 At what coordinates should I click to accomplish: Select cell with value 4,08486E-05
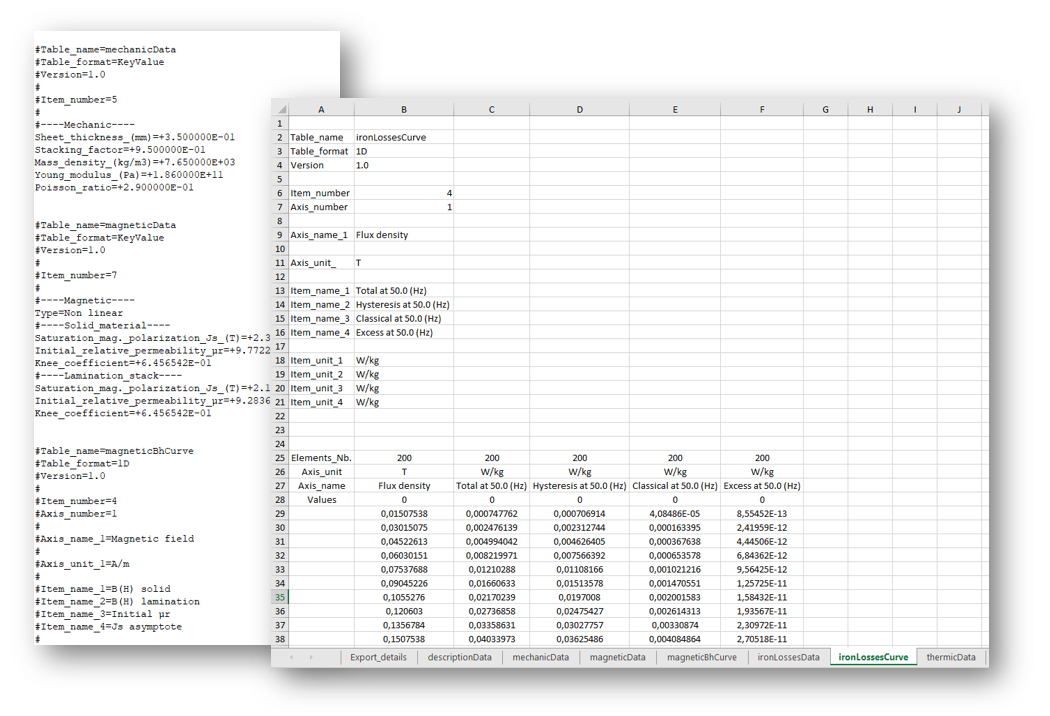pos(675,514)
